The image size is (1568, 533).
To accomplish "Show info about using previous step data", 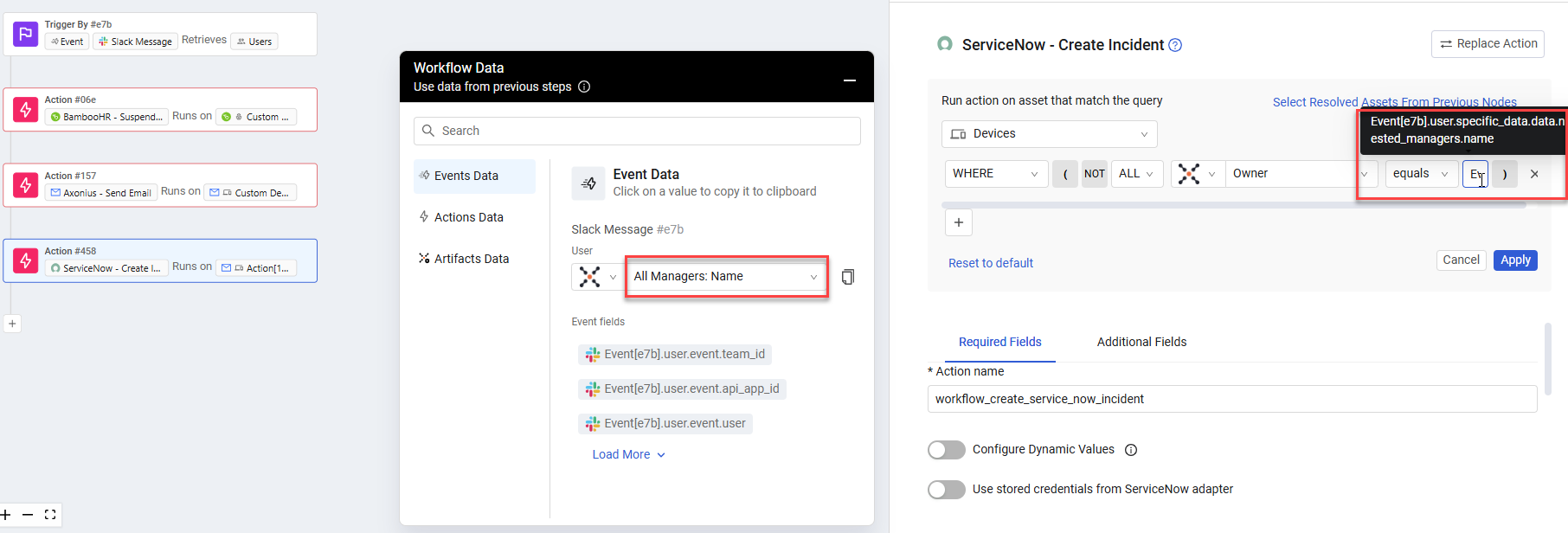I will pyautogui.click(x=584, y=87).
